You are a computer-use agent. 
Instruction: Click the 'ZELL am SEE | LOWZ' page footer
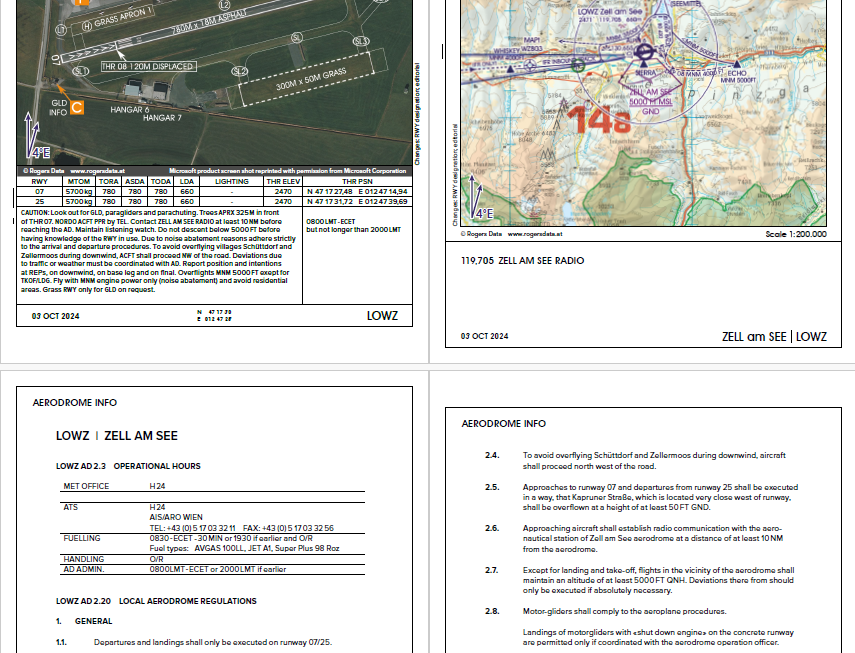(x=774, y=337)
